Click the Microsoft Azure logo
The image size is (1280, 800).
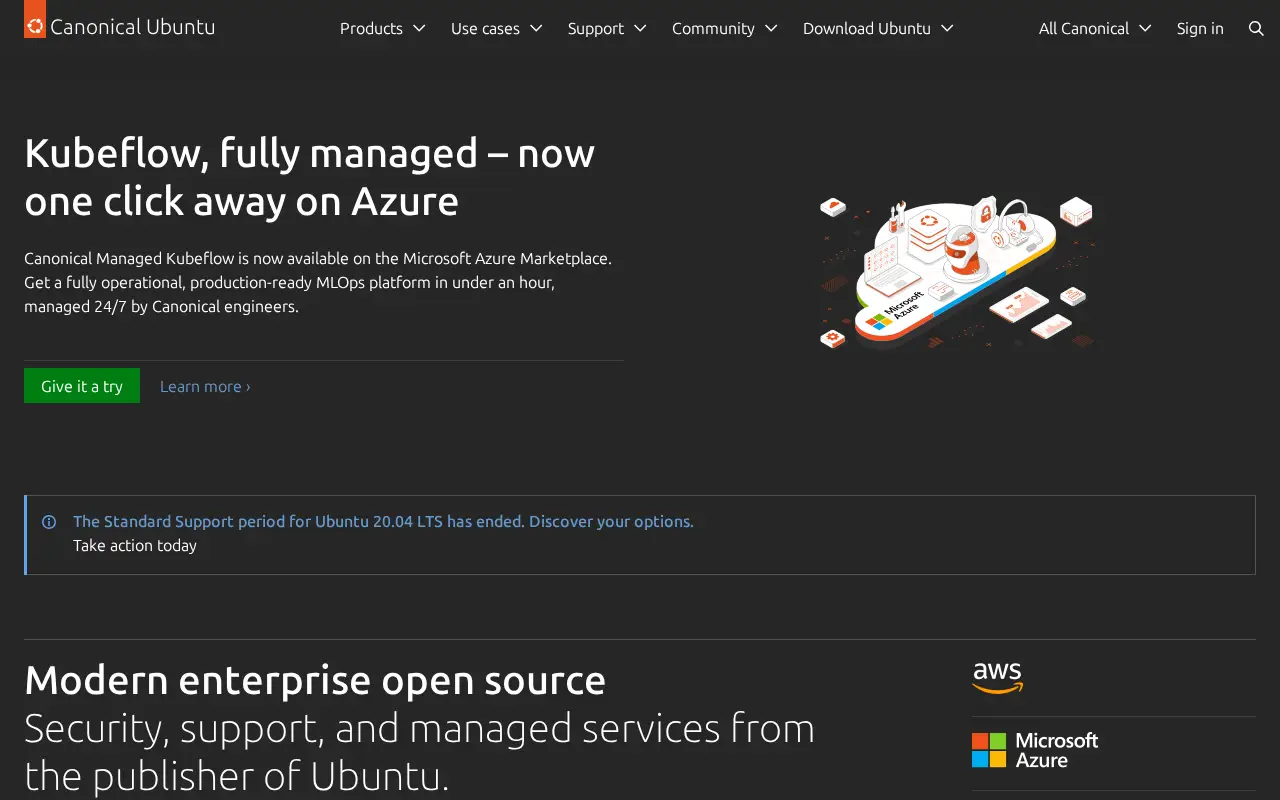coord(1035,750)
